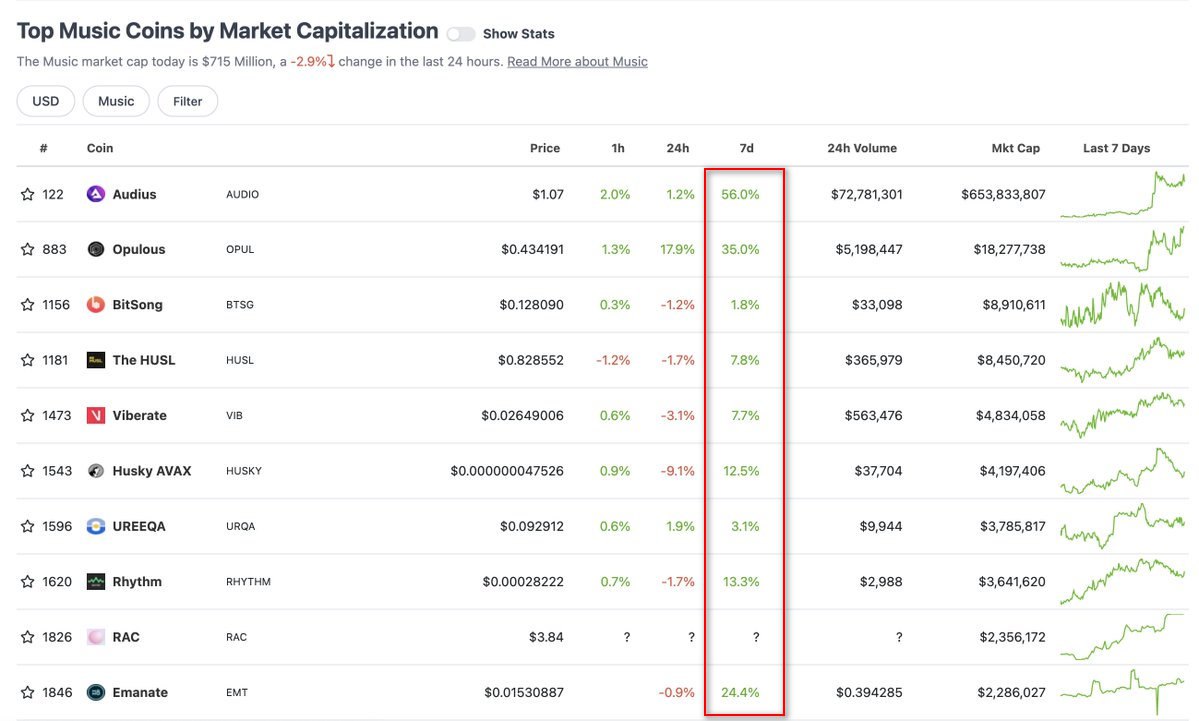
Task: Click the BitSong coin logo icon
Action: pos(96,305)
